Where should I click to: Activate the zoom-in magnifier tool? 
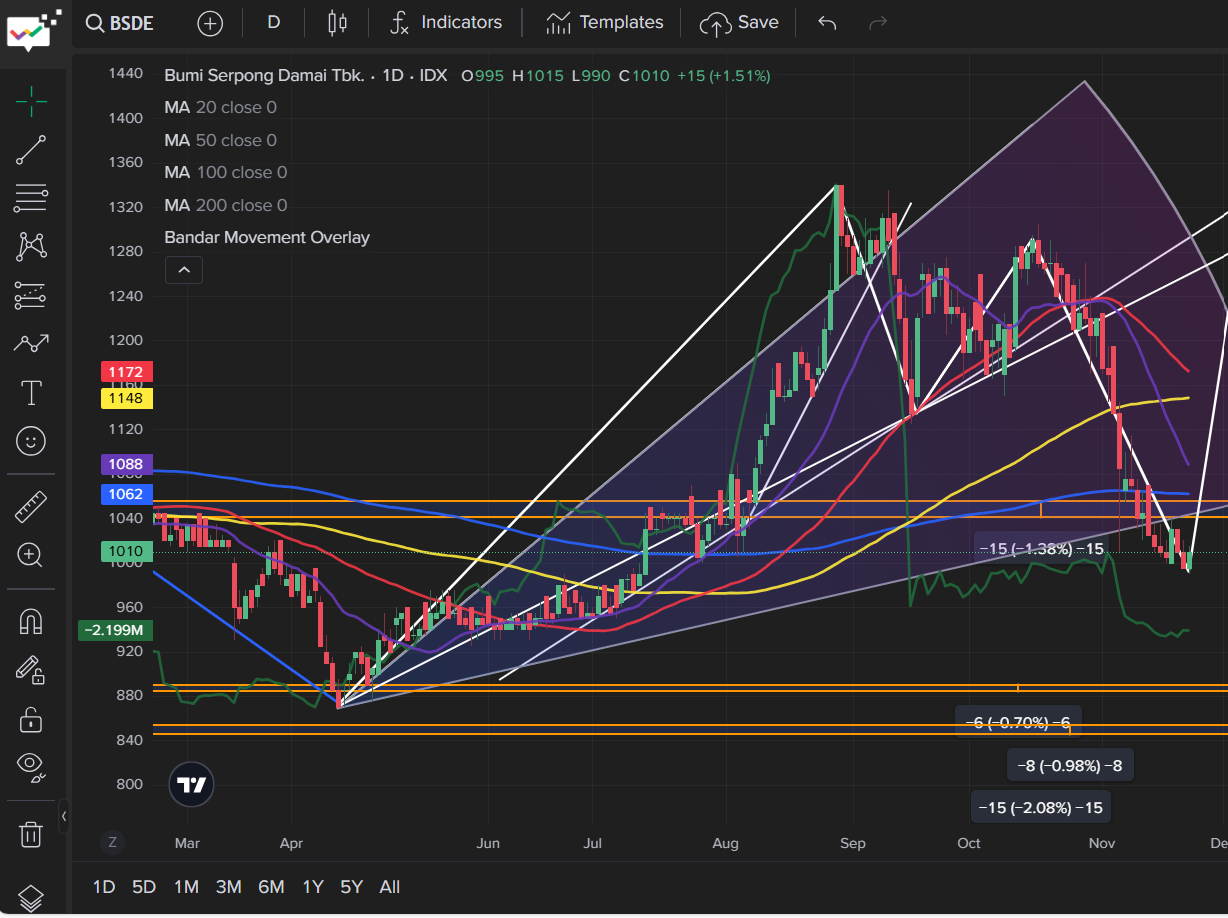[x=30, y=555]
